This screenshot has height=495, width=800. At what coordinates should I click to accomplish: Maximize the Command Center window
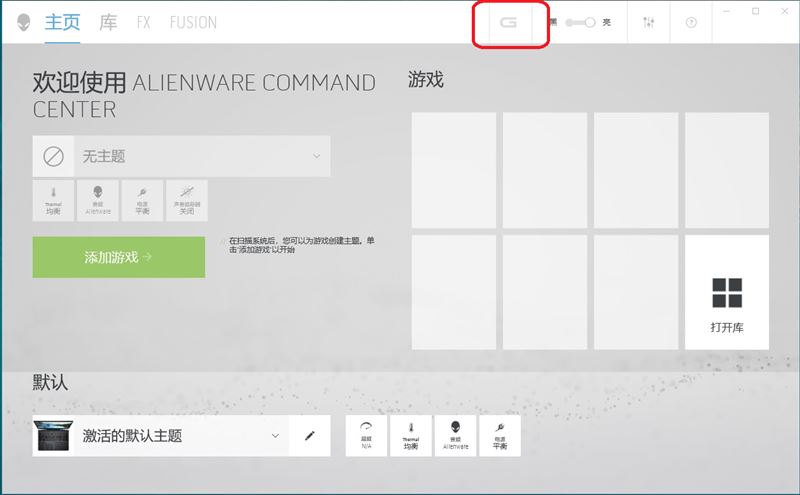click(756, 11)
